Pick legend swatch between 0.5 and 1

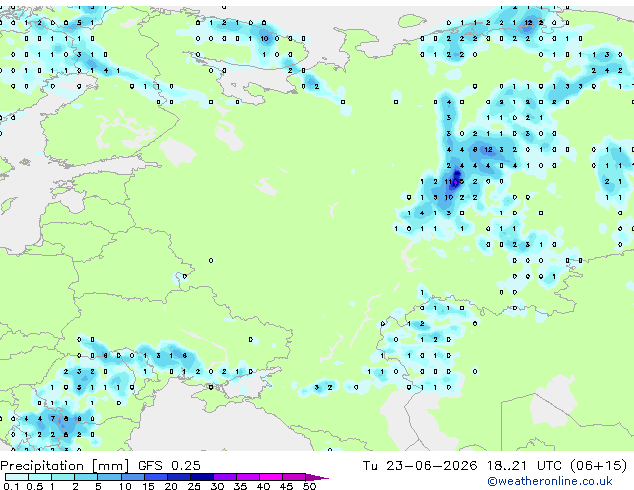coord(40,477)
